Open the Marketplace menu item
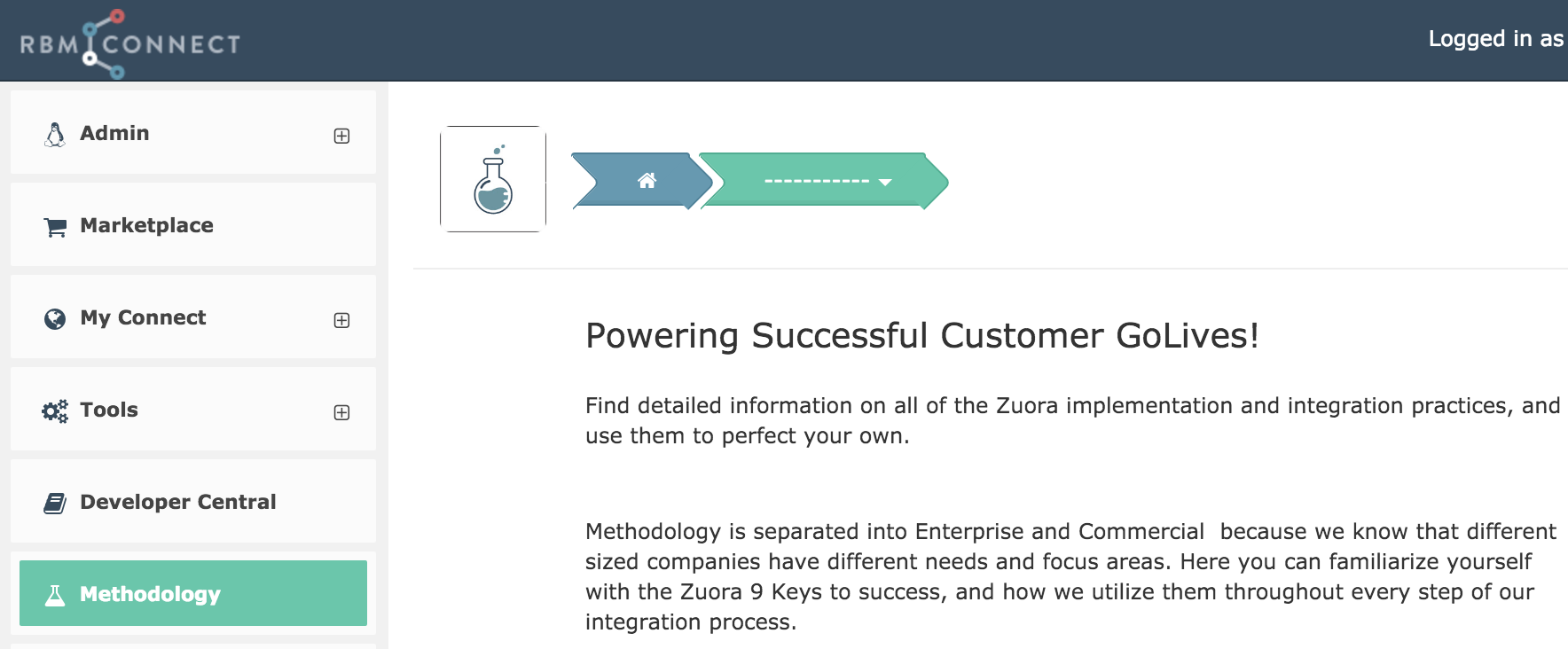 click(x=193, y=225)
